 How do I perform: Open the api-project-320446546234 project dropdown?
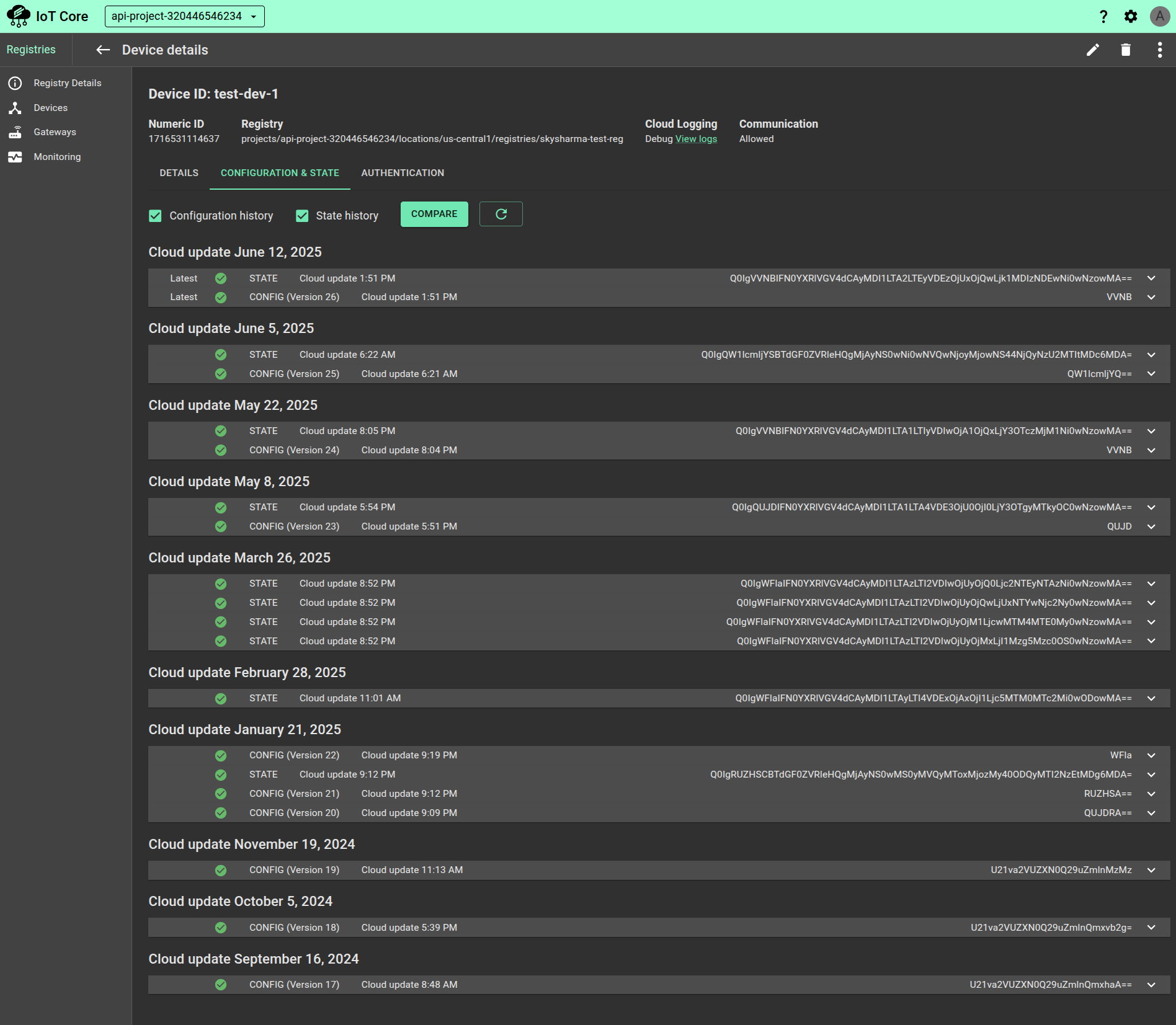(x=184, y=17)
